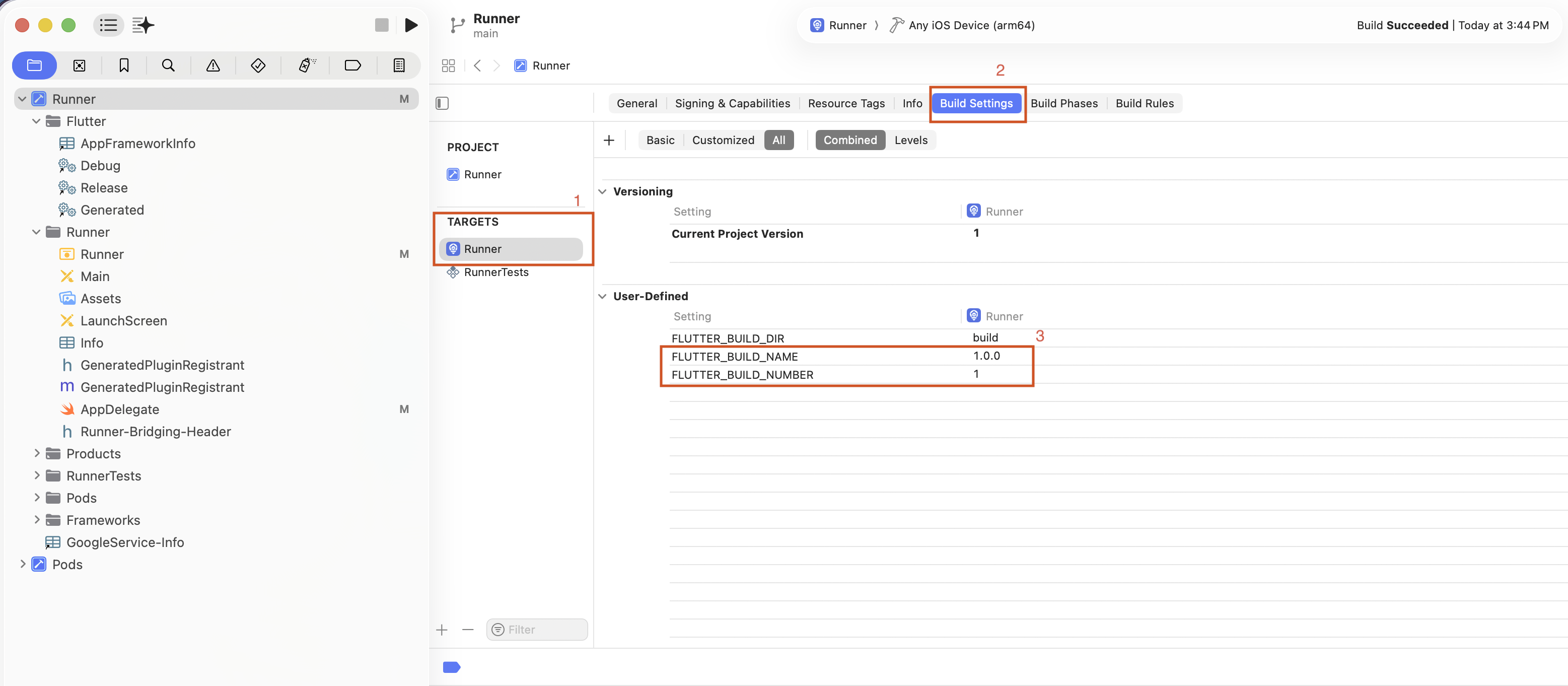Add a target with the bottom plus
The image size is (1568, 686).
442,630
